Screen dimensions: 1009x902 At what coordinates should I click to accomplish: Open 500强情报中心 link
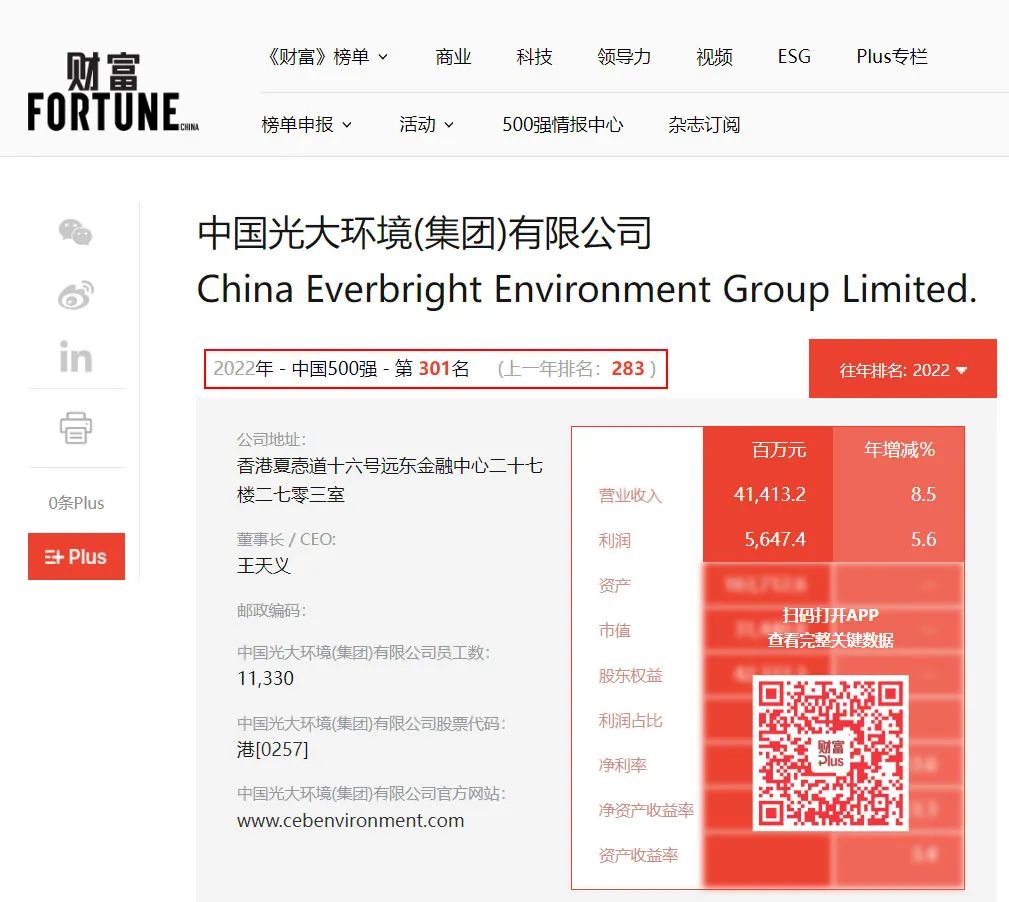(x=562, y=125)
